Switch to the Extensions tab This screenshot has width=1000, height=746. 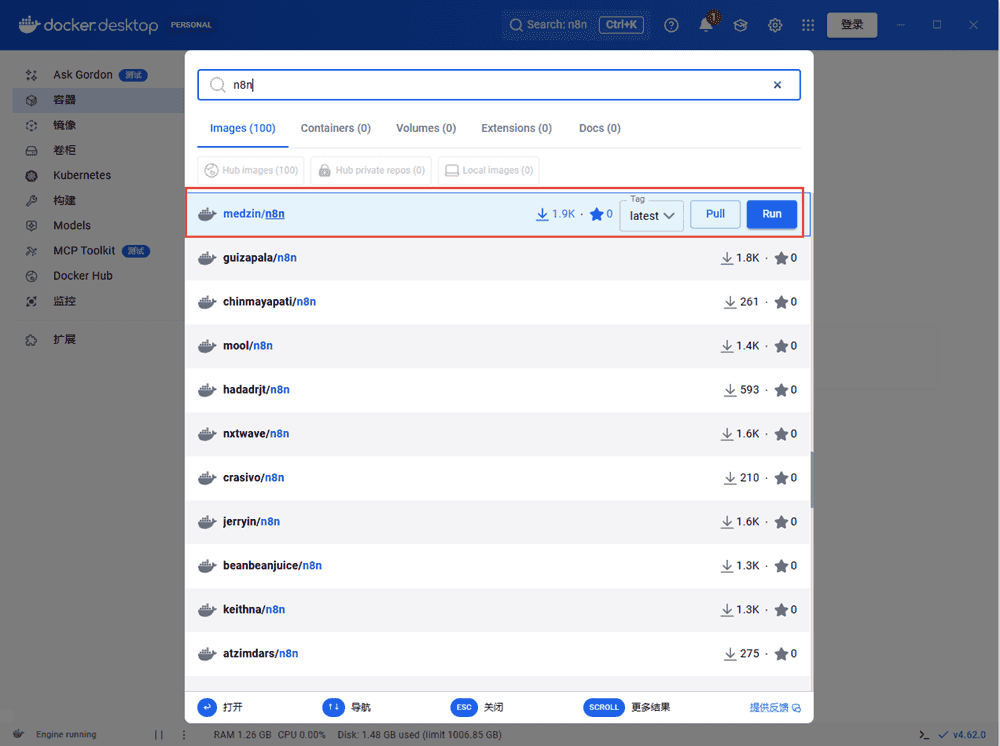click(516, 128)
